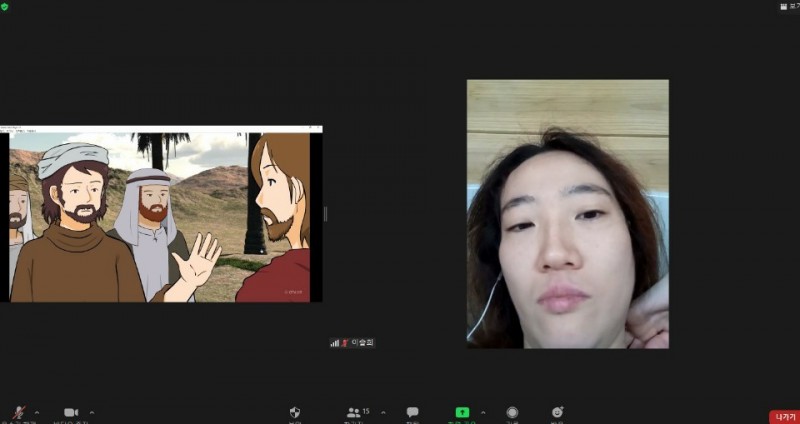Click green Share Screen button
Screen dimensions: 800x424
(x=462, y=412)
